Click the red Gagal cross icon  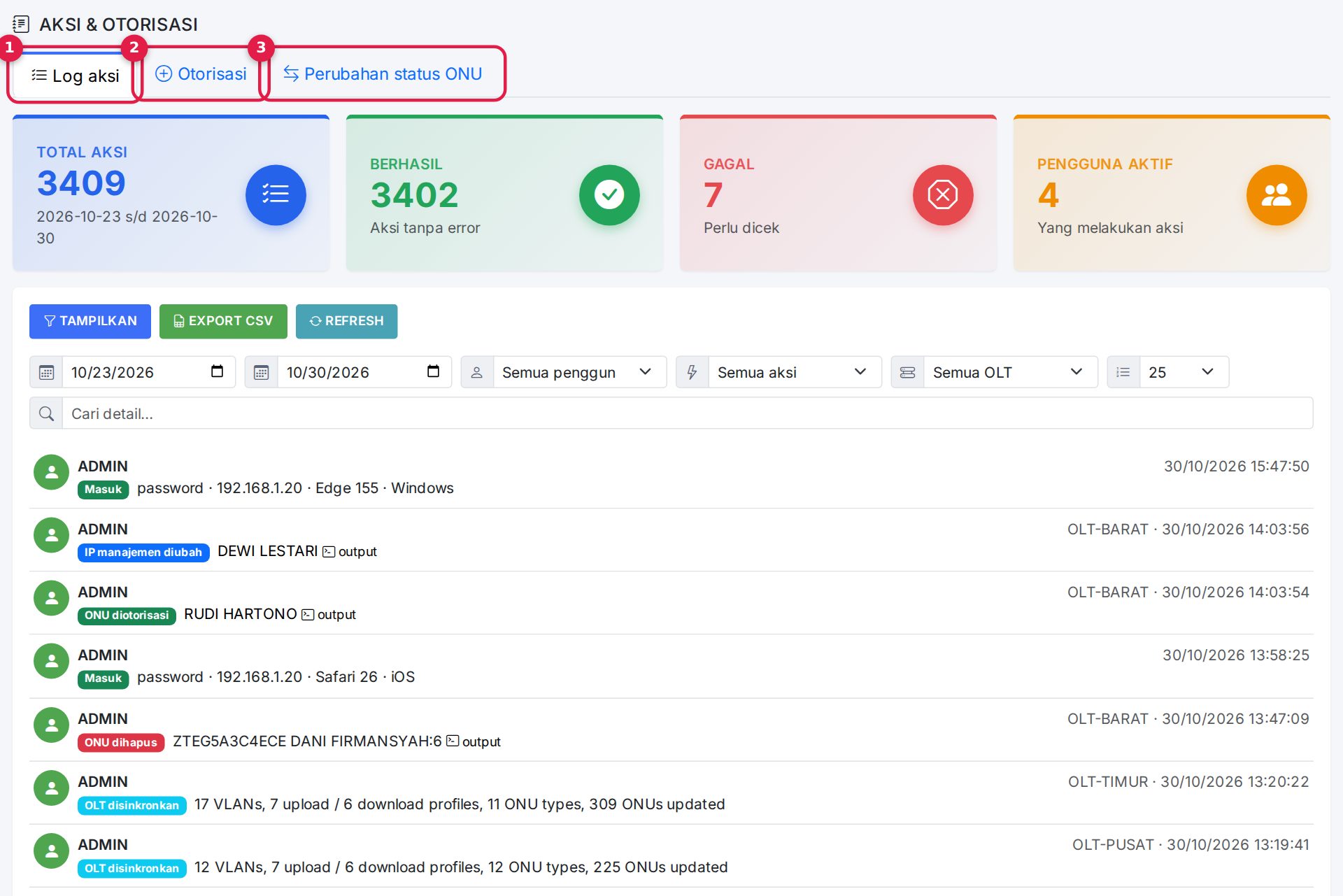(x=943, y=194)
